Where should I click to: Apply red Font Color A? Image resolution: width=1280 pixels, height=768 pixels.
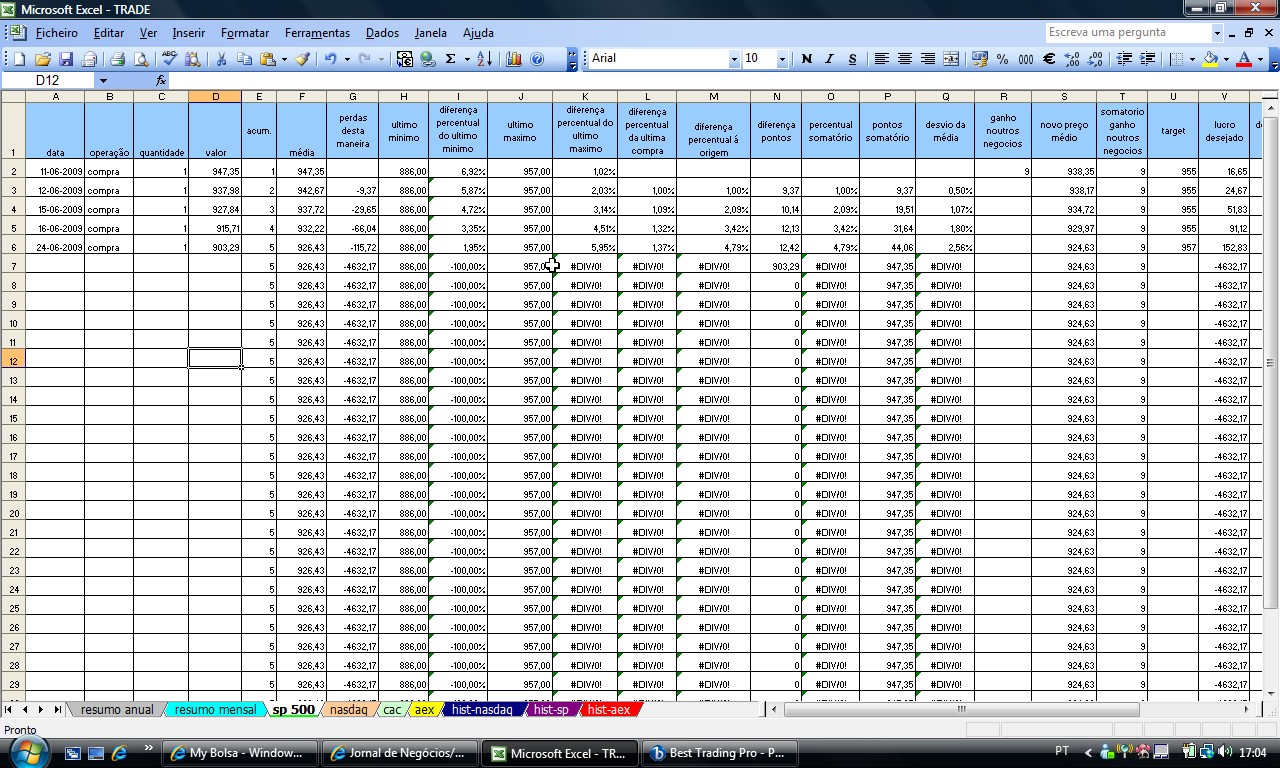[1244, 59]
